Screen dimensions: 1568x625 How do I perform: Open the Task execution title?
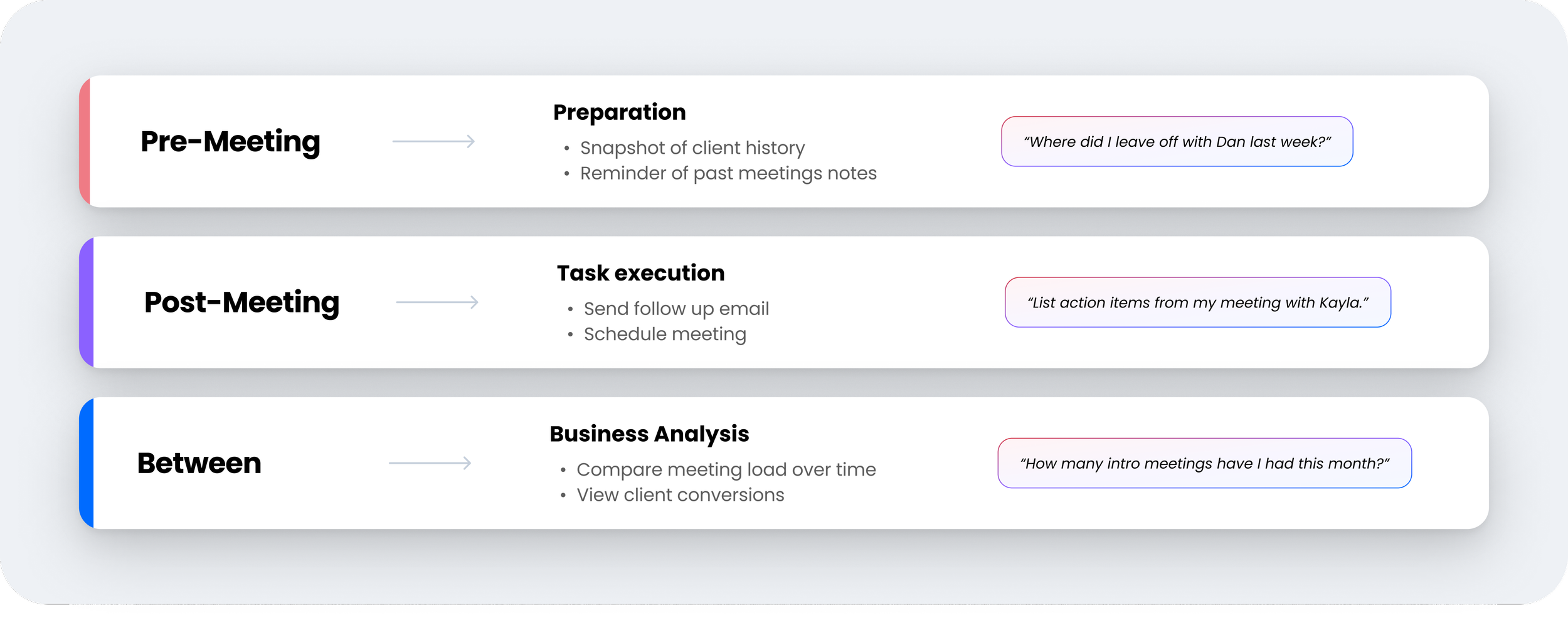640,273
